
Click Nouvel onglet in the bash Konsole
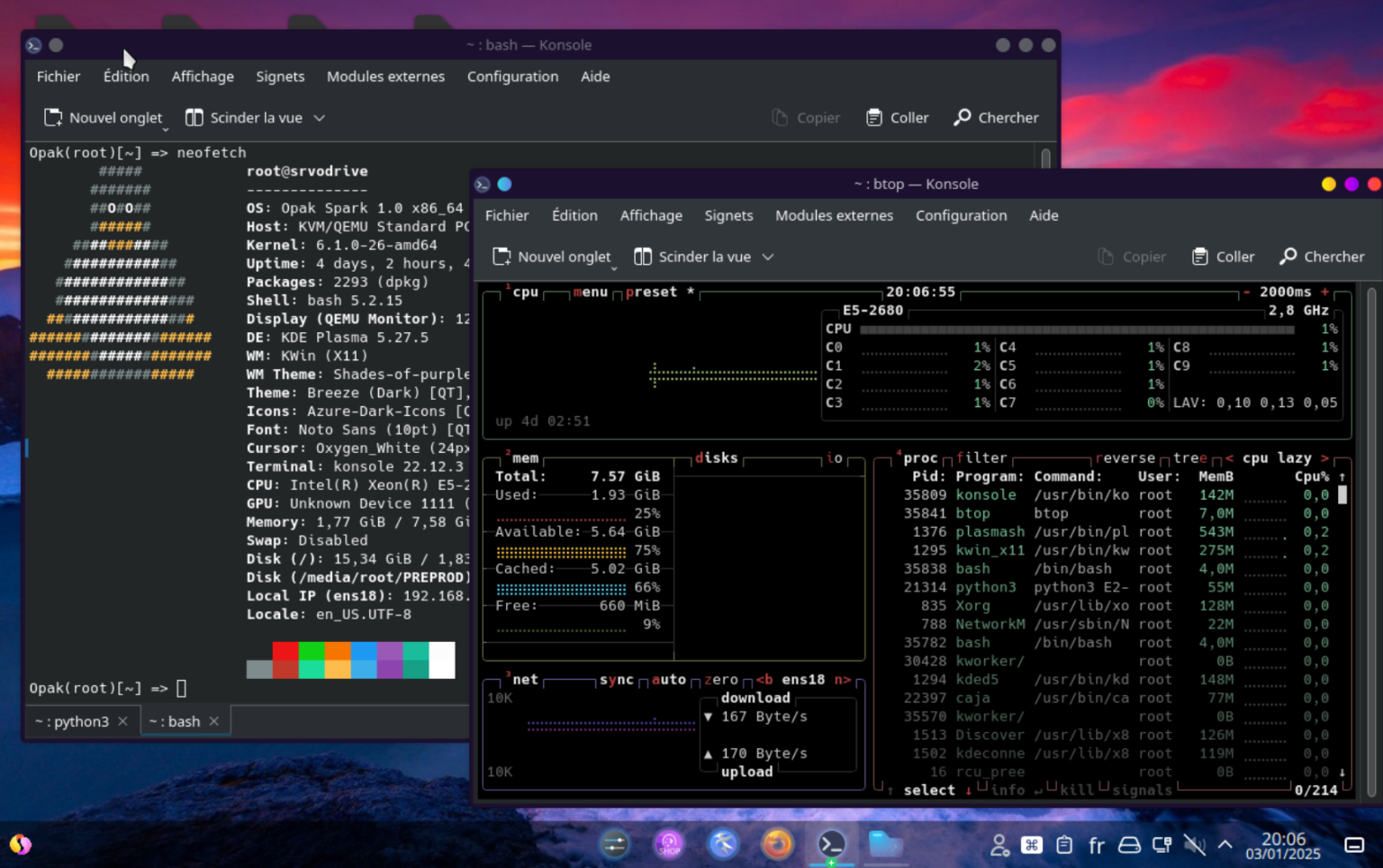tap(104, 118)
